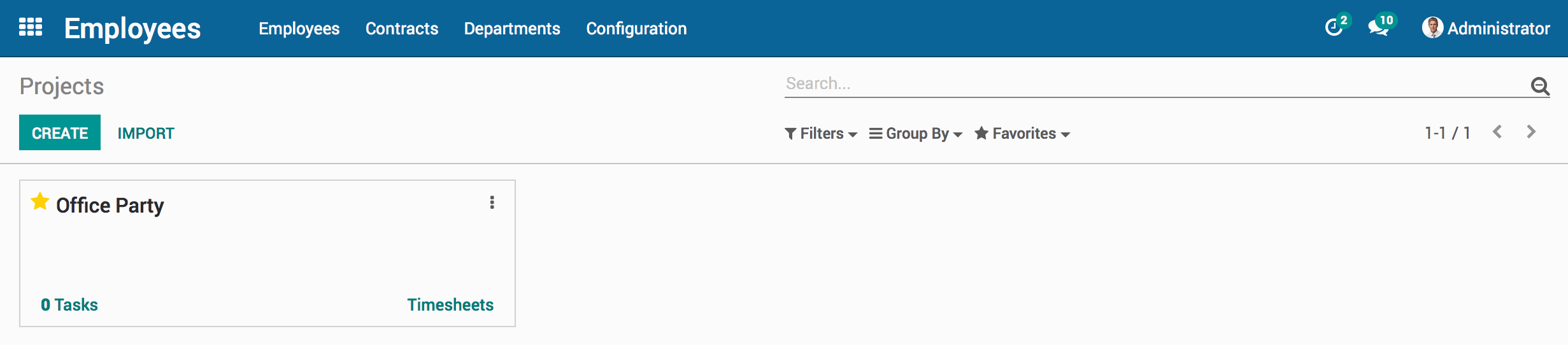The height and width of the screenshot is (345, 1568).
Task: Go to previous page arrow
Action: (1497, 132)
